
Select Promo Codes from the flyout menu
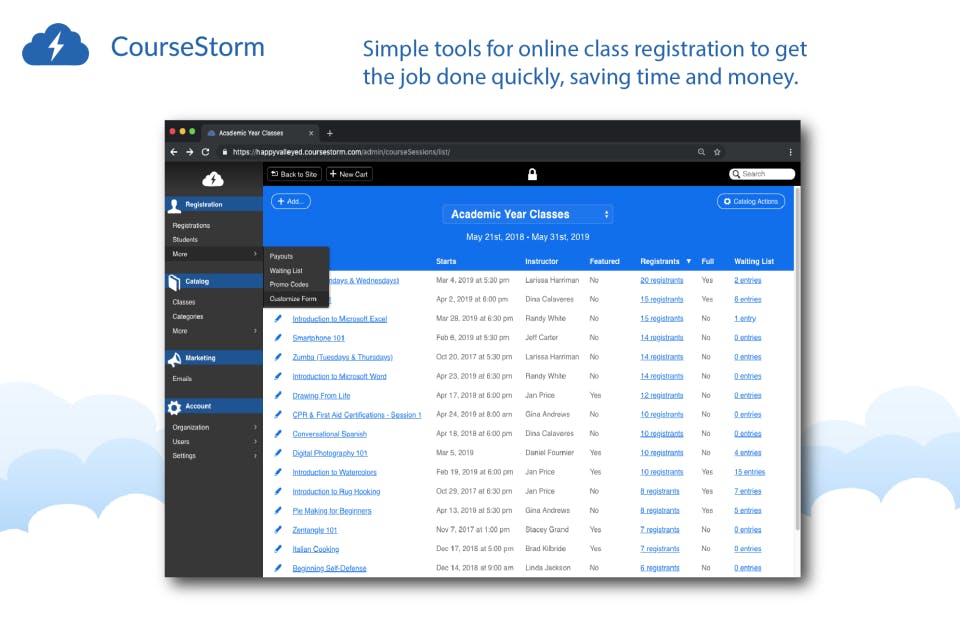click(x=289, y=285)
